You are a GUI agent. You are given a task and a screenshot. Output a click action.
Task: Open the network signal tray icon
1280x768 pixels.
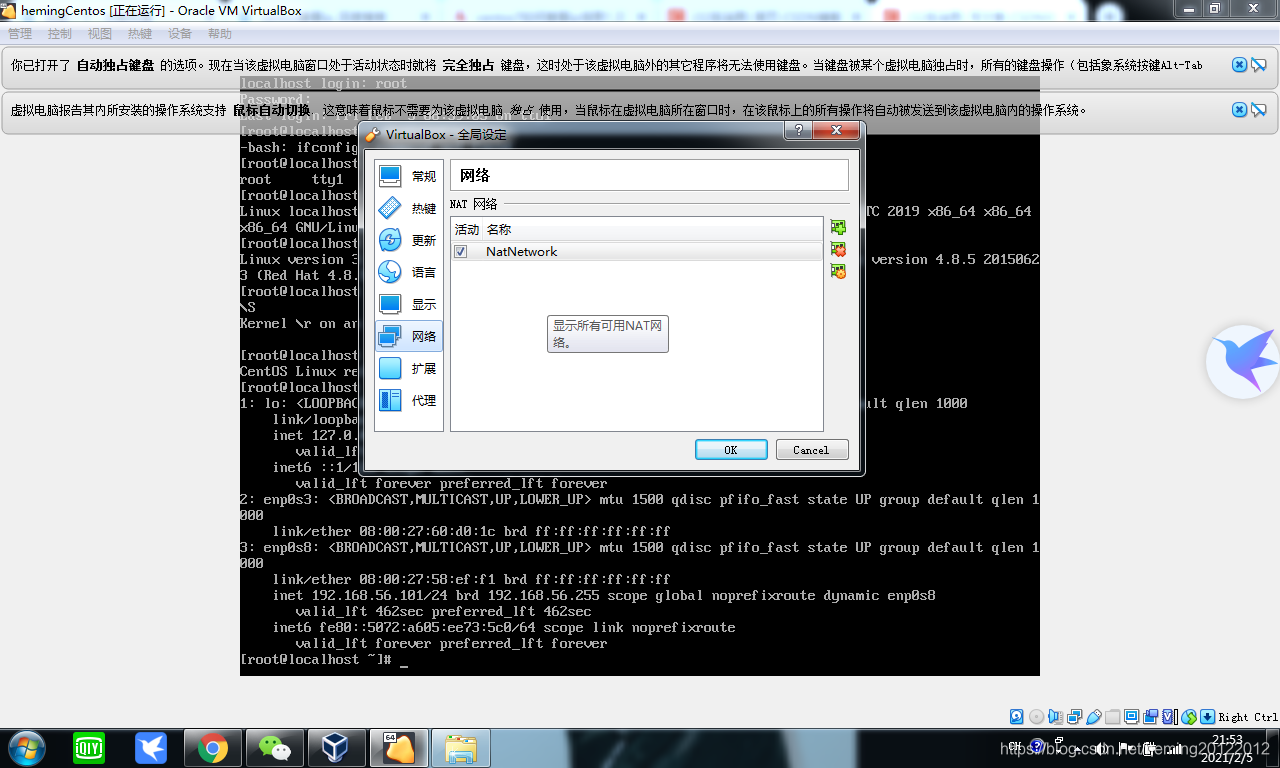pos(1174,749)
